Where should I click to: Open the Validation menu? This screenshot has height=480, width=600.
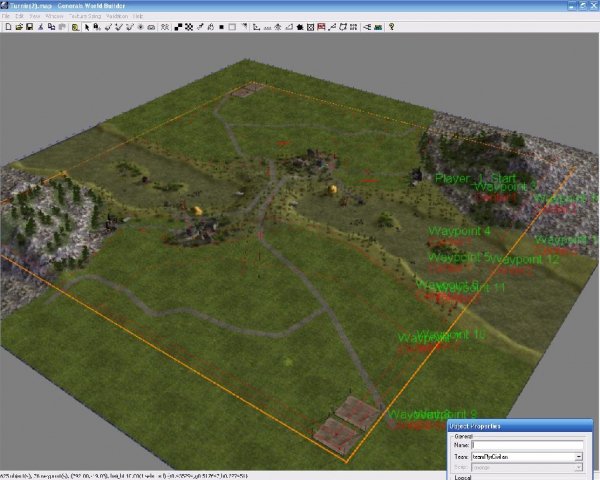coord(117,17)
